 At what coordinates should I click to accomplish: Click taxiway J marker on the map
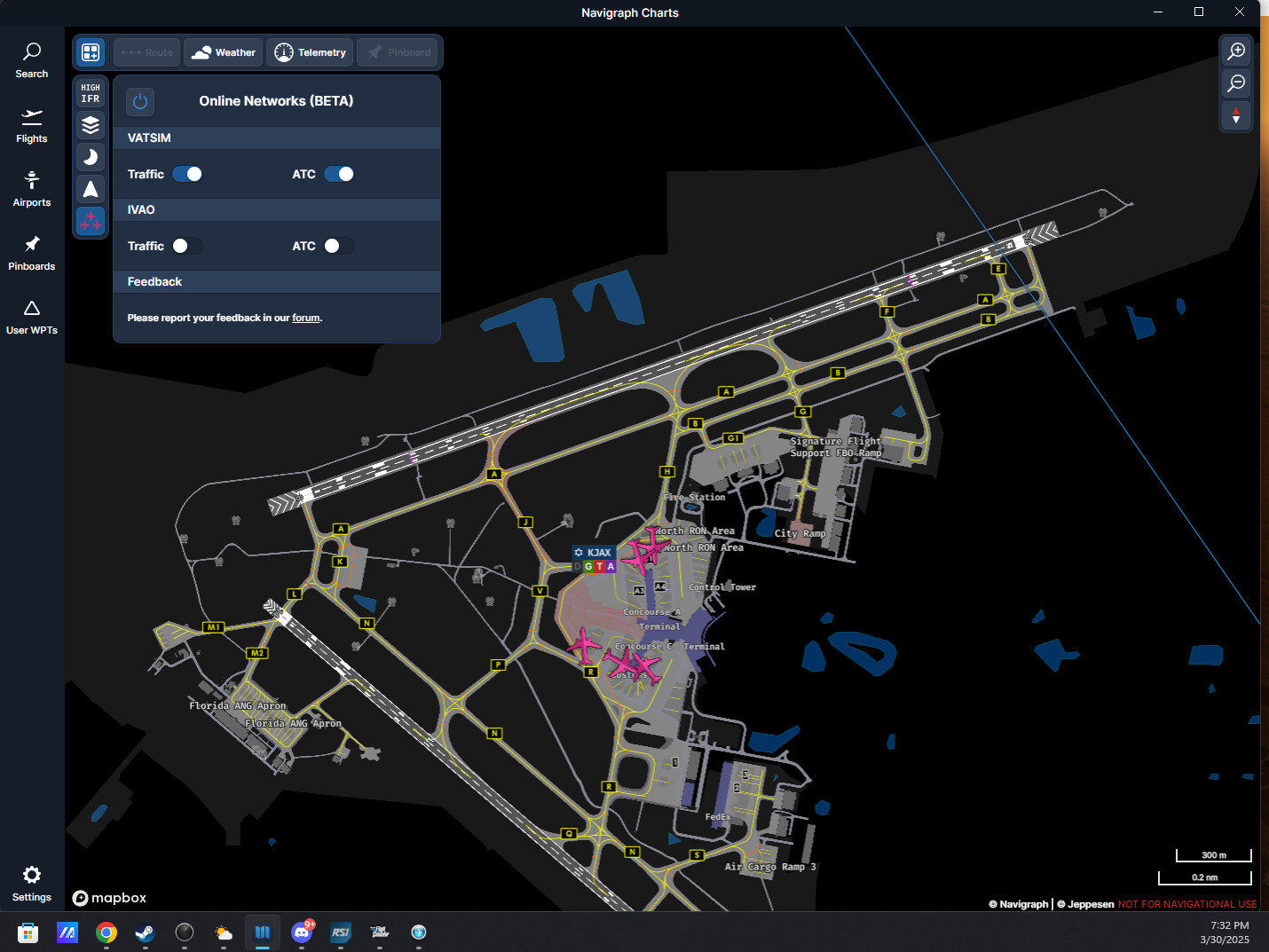click(x=525, y=523)
